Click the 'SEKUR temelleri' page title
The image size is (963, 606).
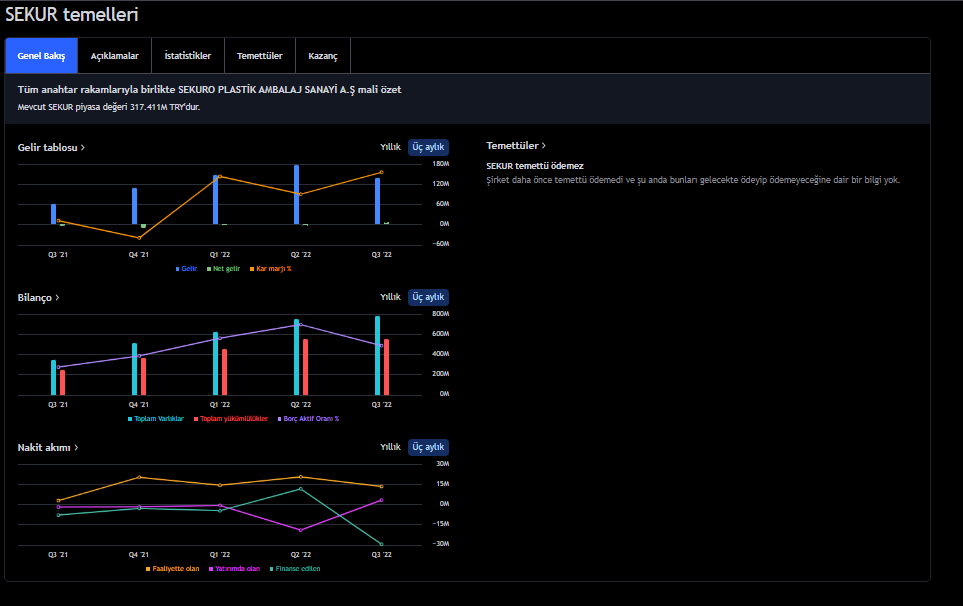[72, 15]
